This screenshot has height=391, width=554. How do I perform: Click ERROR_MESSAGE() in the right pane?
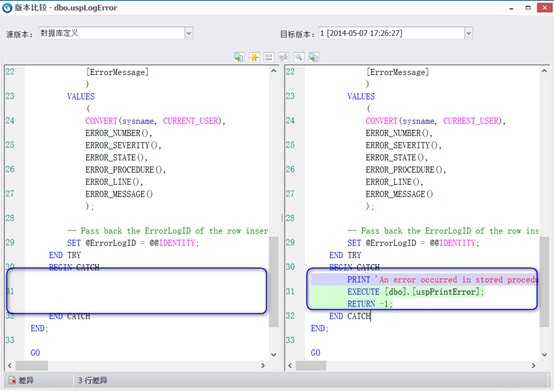click(399, 194)
